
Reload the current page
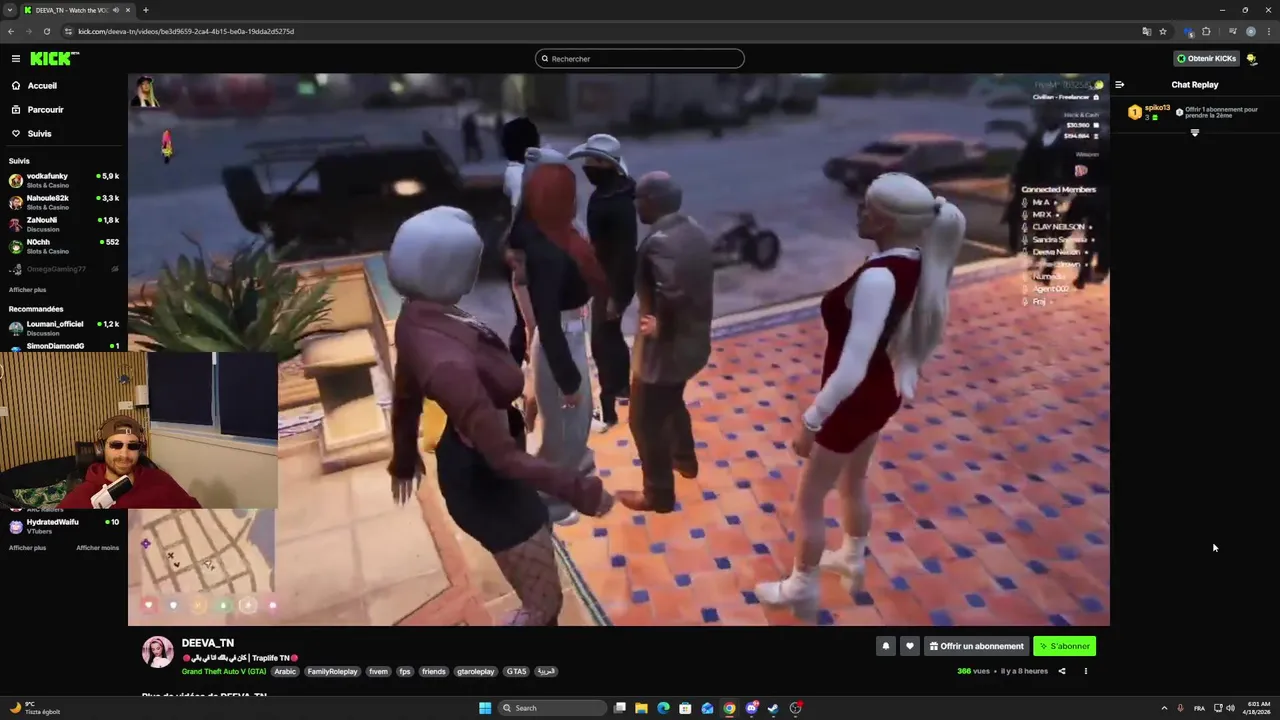(x=46, y=31)
